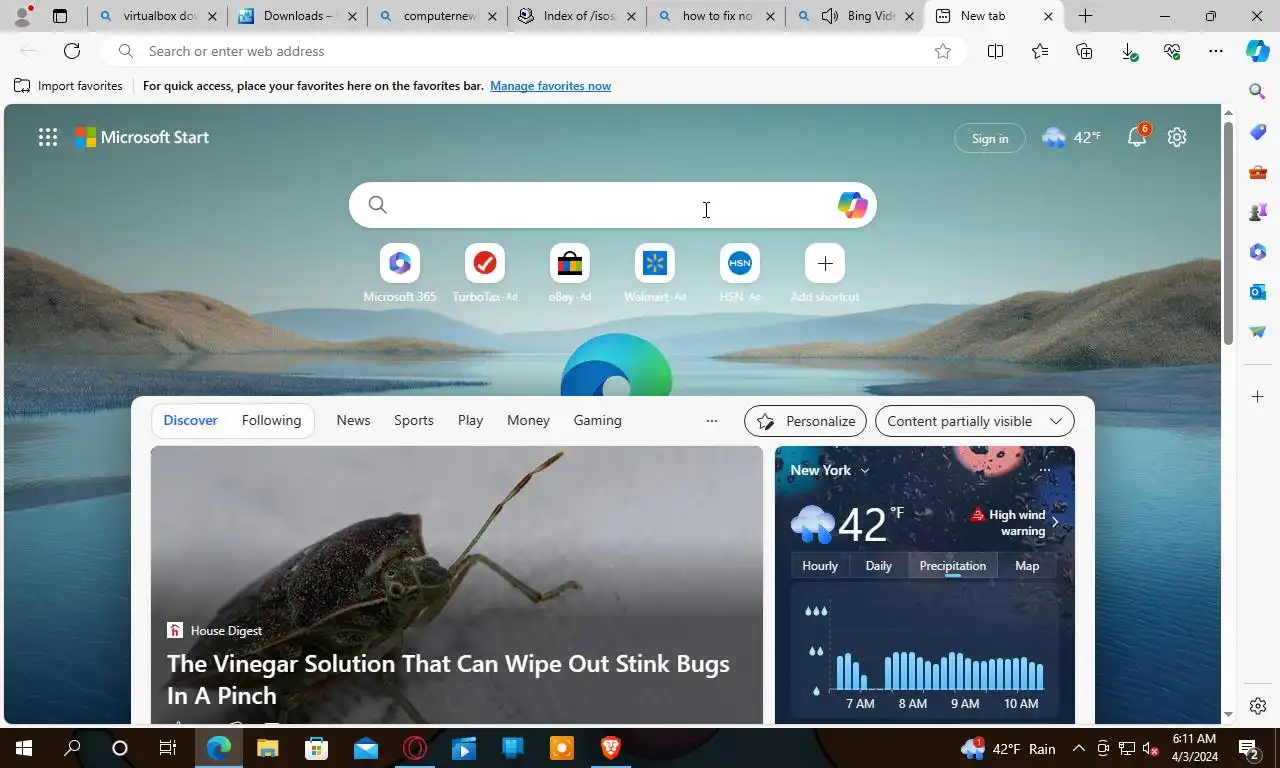Click Manage favorites now link

[550, 86]
